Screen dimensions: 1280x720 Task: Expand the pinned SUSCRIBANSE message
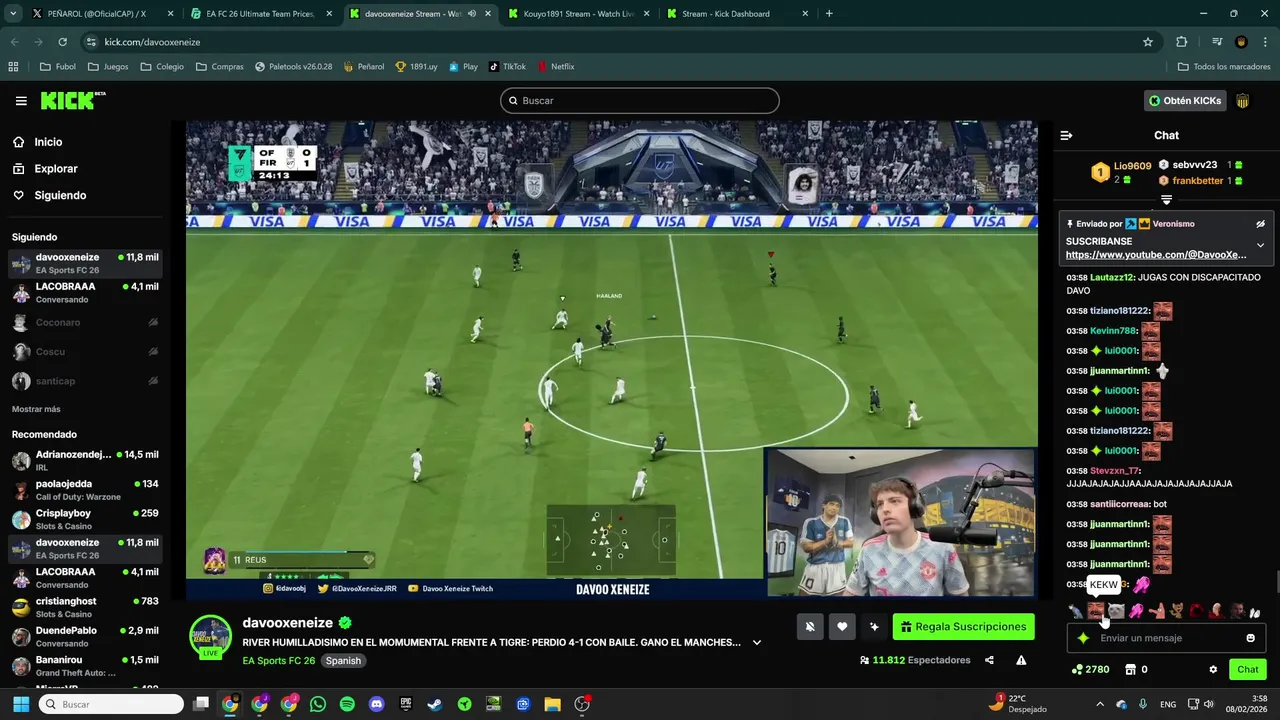[x=1260, y=245]
